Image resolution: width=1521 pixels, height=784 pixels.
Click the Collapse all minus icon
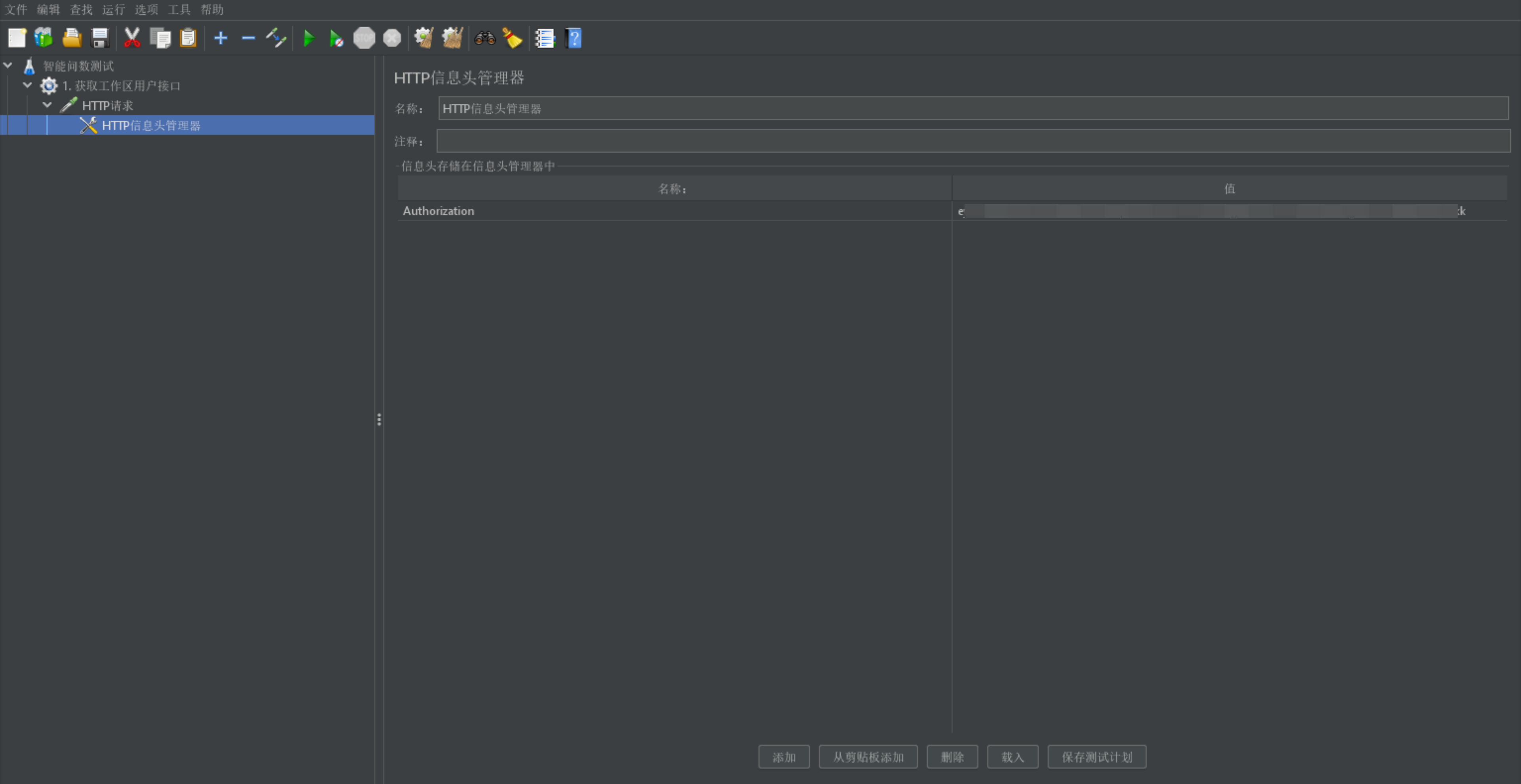[249, 38]
